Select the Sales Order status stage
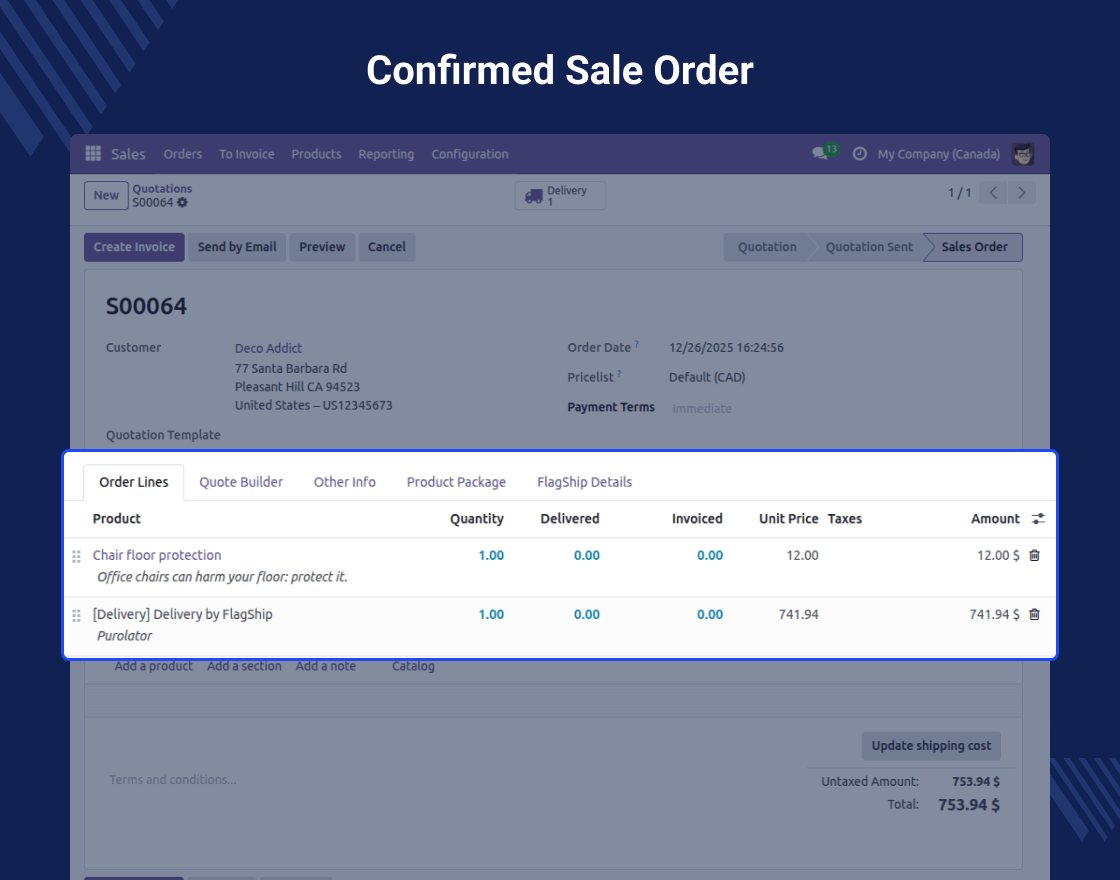1120x880 pixels. (974, 247)
